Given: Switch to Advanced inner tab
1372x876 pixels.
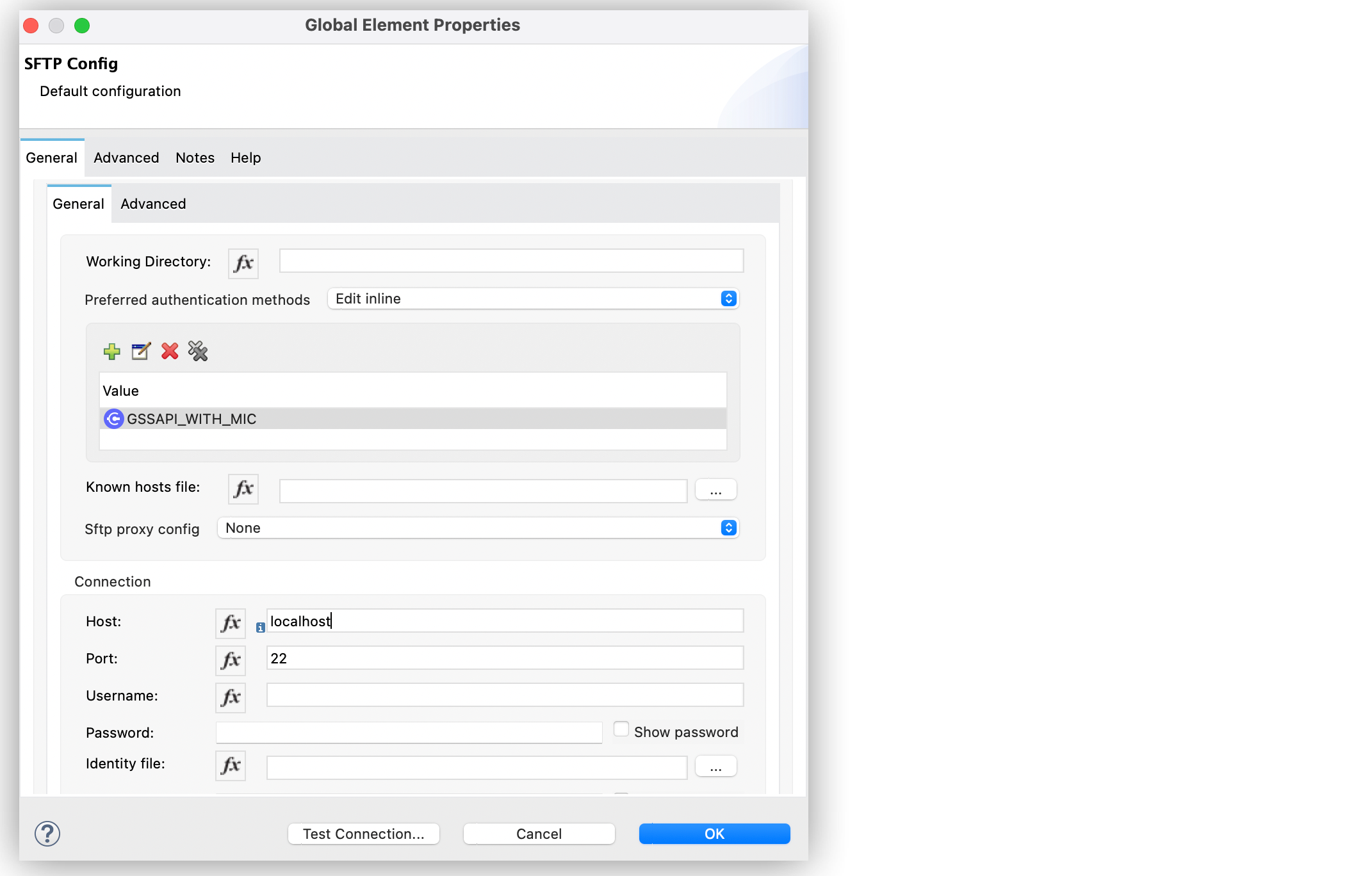Looking at the screenshot, I should [x=152, y=204].
